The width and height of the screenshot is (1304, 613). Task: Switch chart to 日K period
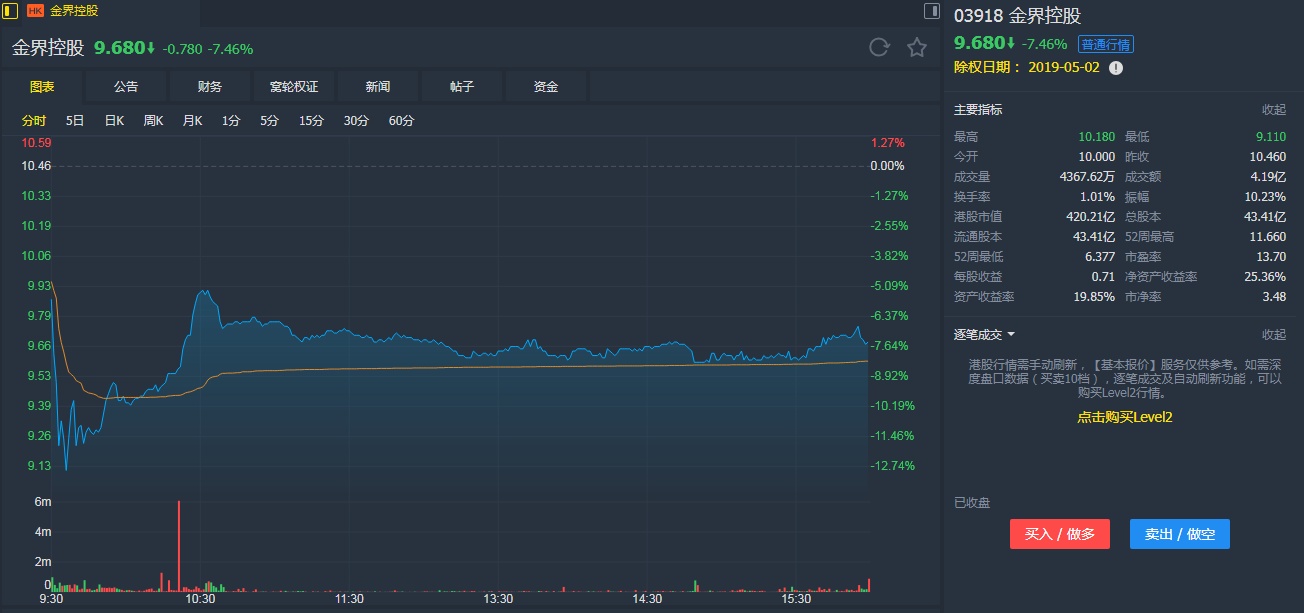(x=114, y=121)
